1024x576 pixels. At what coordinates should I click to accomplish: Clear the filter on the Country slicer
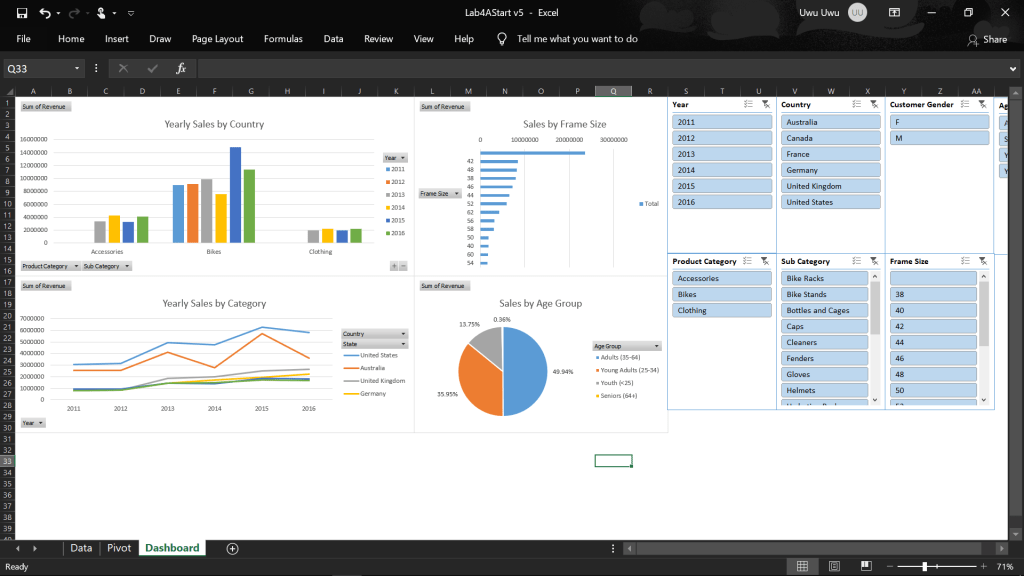(x=873, y=104)
